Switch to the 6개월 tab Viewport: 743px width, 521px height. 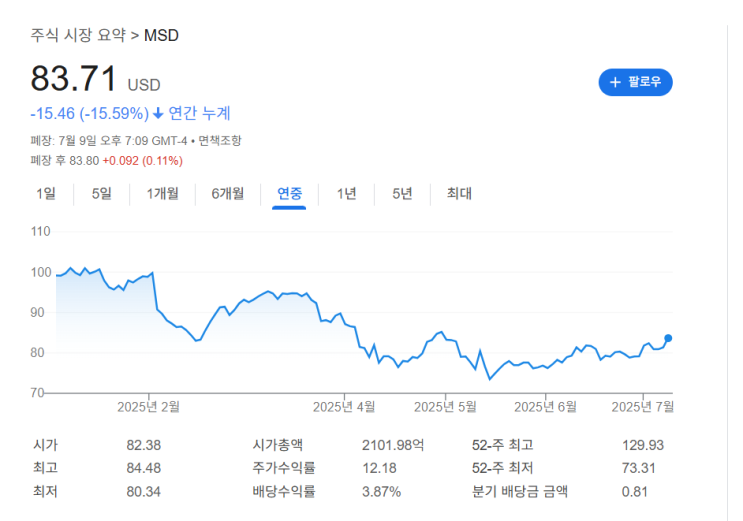[228, 193]
